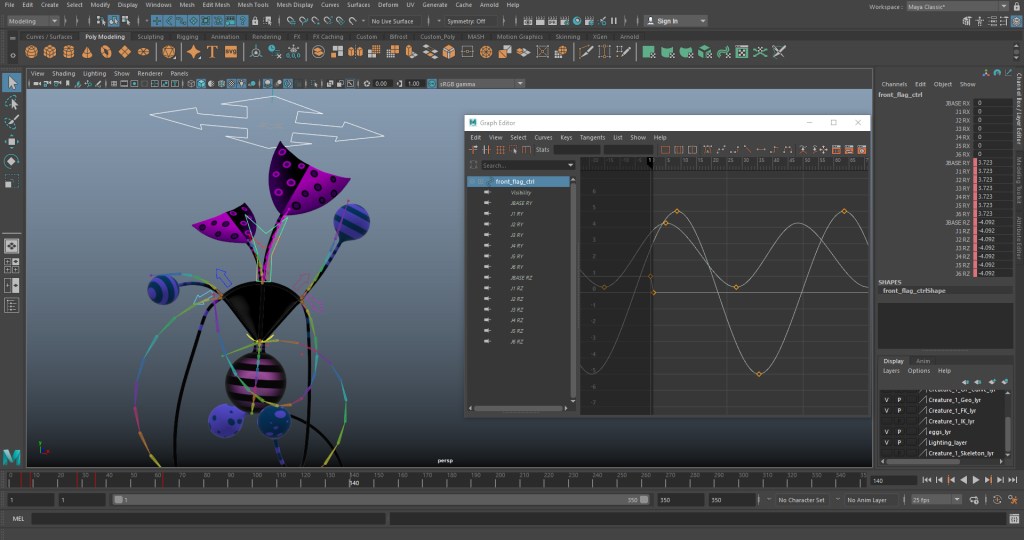Open the Anim tab in layer editor
The image size is (1024, 540).
pyautogui.click(x=923, y=361)
